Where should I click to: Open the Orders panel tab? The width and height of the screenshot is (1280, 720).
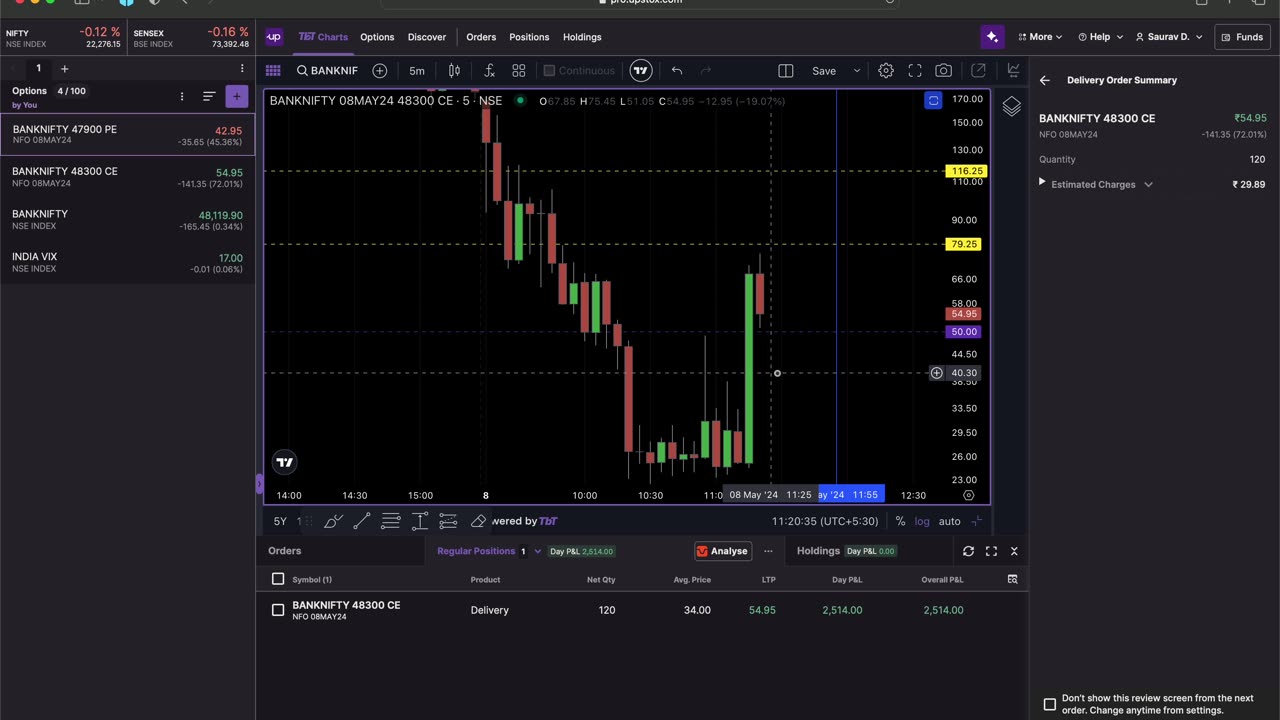(x=285, y=551)
